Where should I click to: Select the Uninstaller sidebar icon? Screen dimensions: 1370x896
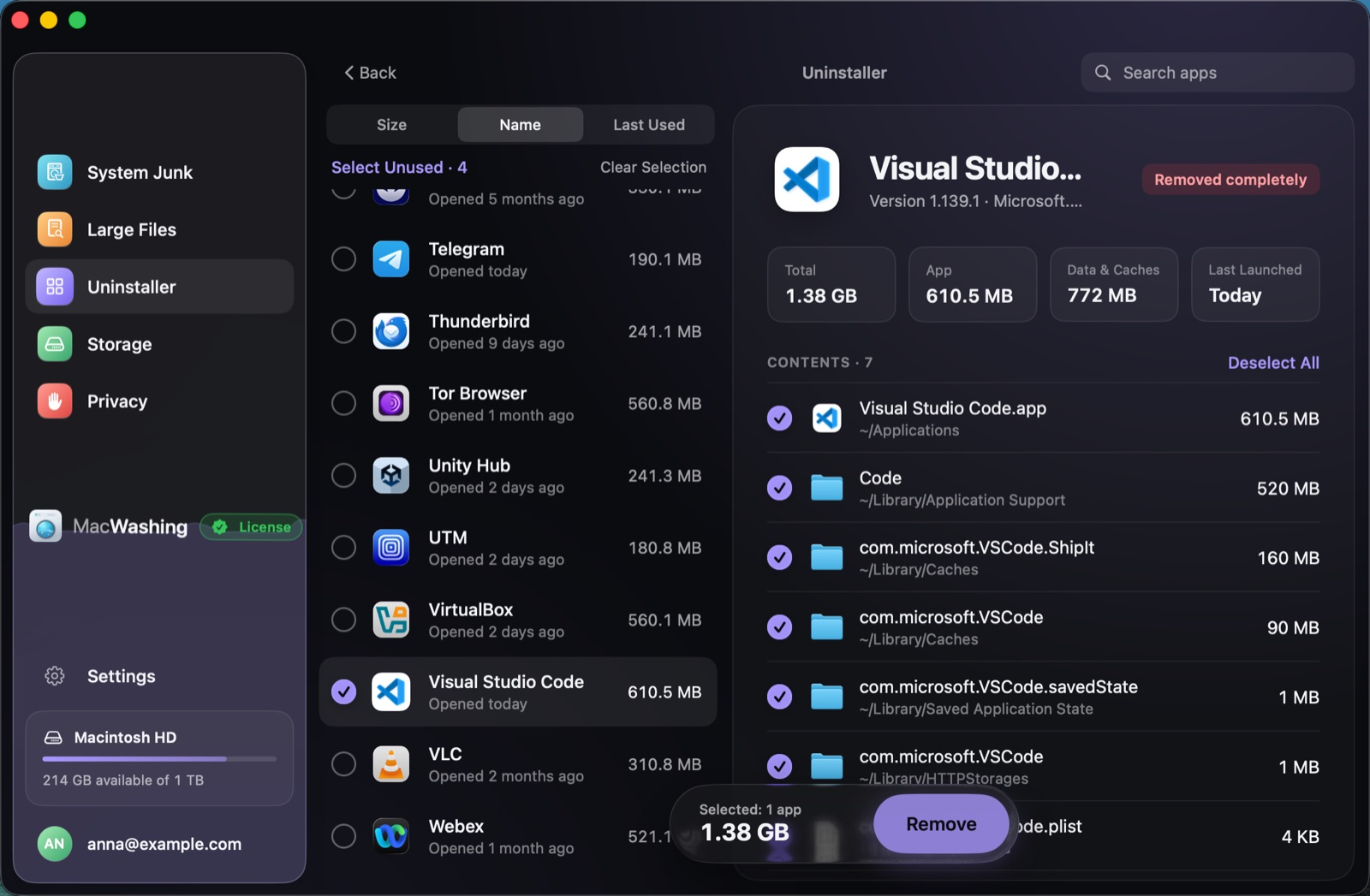click(x=55, y=287)
